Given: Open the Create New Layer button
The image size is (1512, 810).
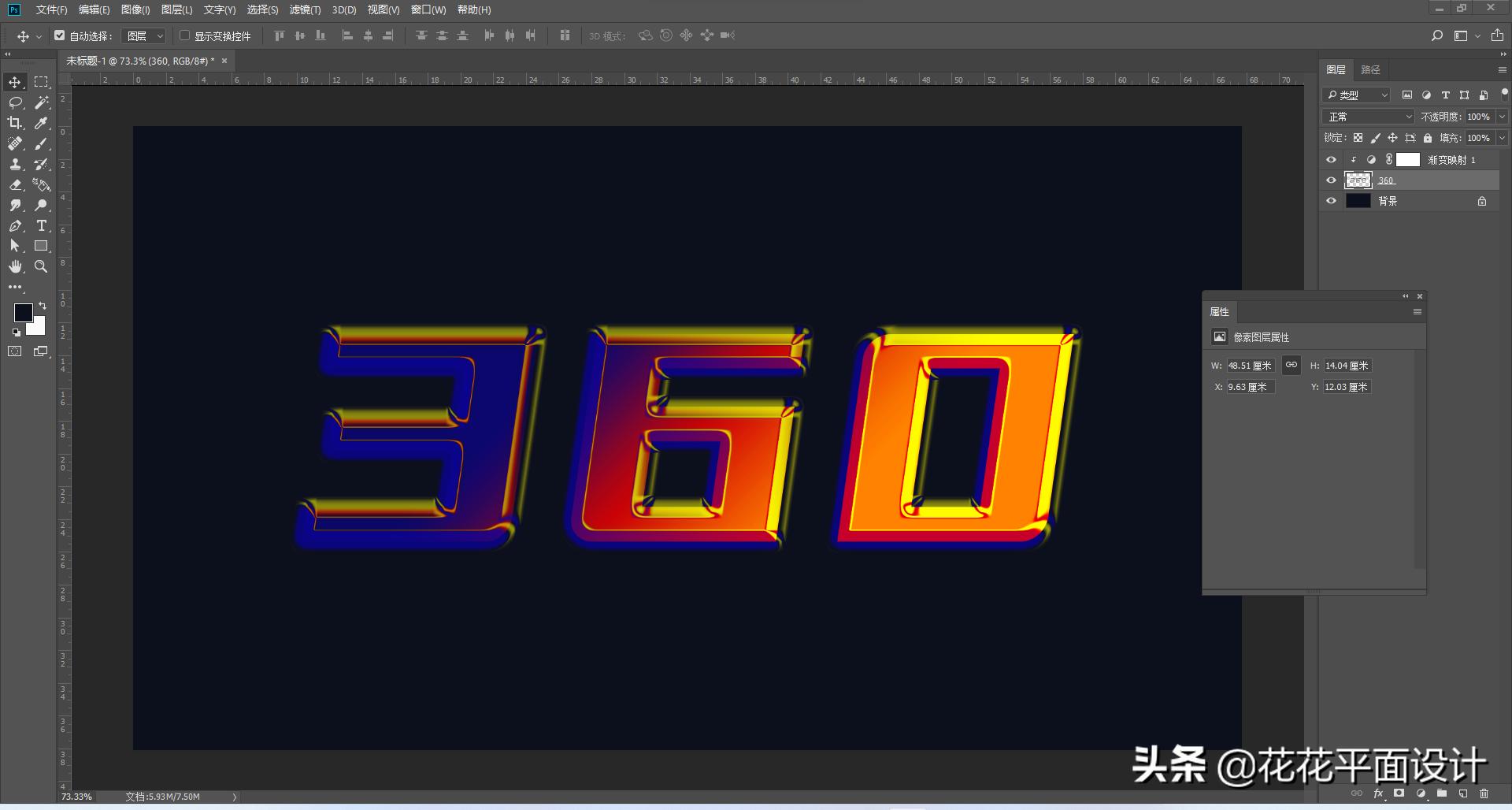Looking at the screenshot, I should (1462, 793).
